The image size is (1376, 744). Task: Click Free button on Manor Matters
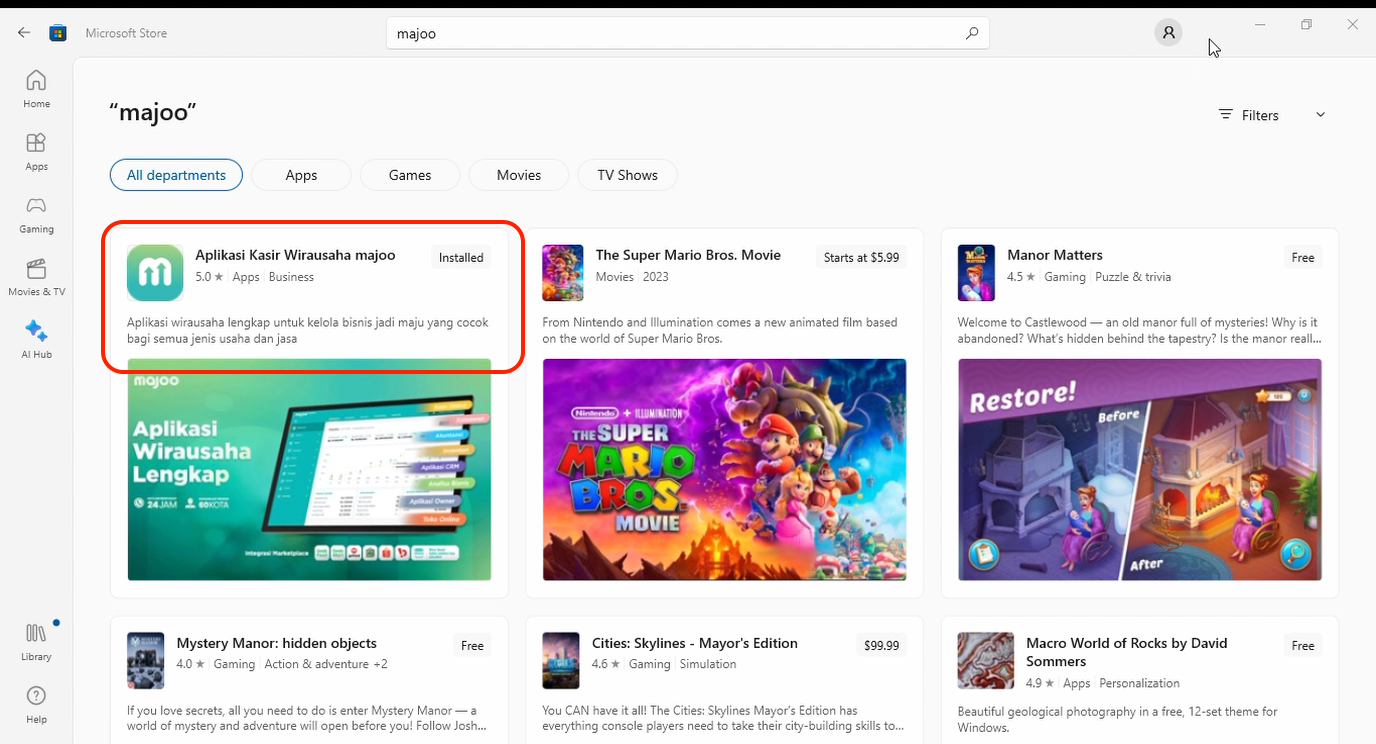(1303, 257)
